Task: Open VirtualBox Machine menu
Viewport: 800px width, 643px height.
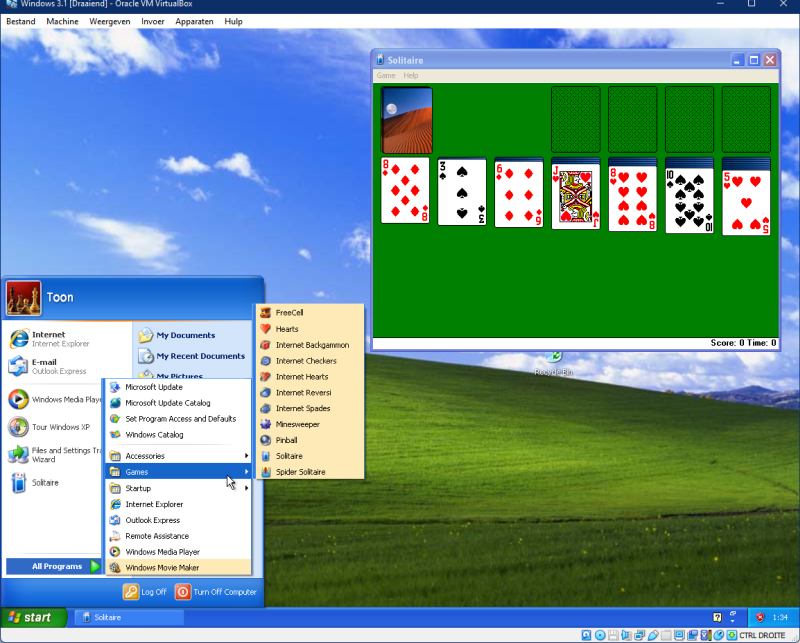Action: [x=62, y=21]
